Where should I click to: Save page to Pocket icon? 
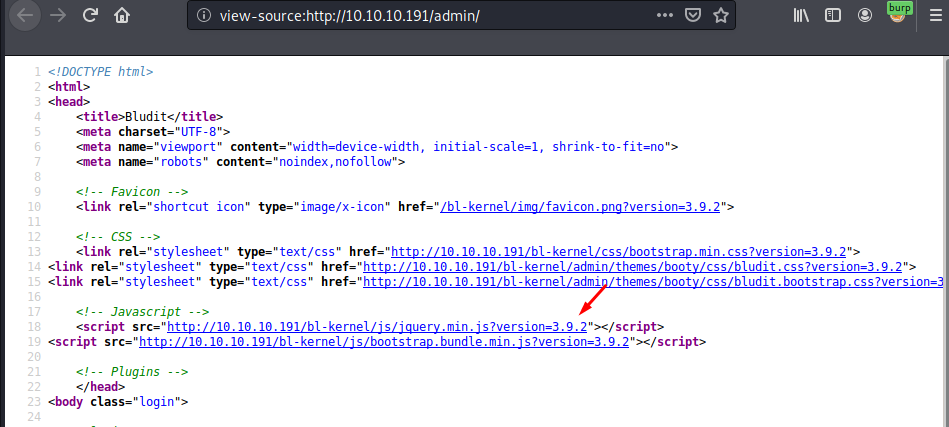point(692,16)
